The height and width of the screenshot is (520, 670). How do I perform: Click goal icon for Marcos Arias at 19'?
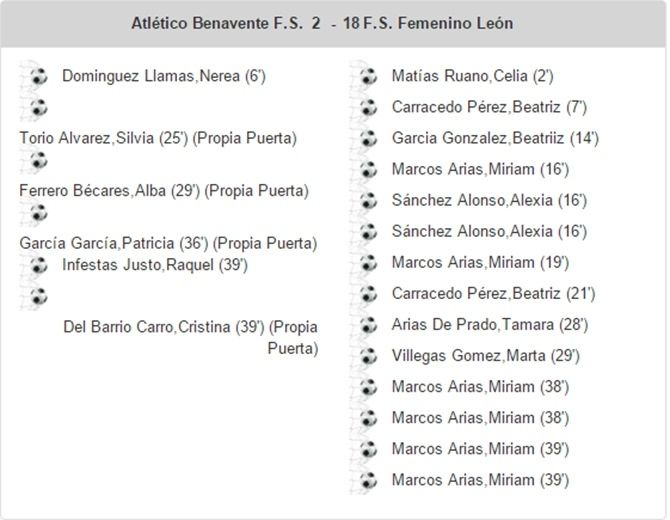(368, 263)
